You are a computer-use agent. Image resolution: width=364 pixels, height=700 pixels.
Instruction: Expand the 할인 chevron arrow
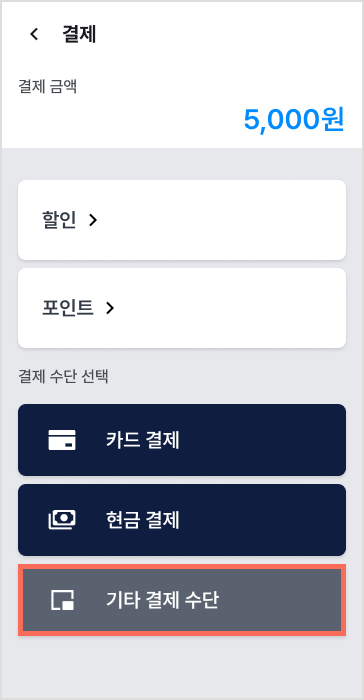tap(92, 220)
